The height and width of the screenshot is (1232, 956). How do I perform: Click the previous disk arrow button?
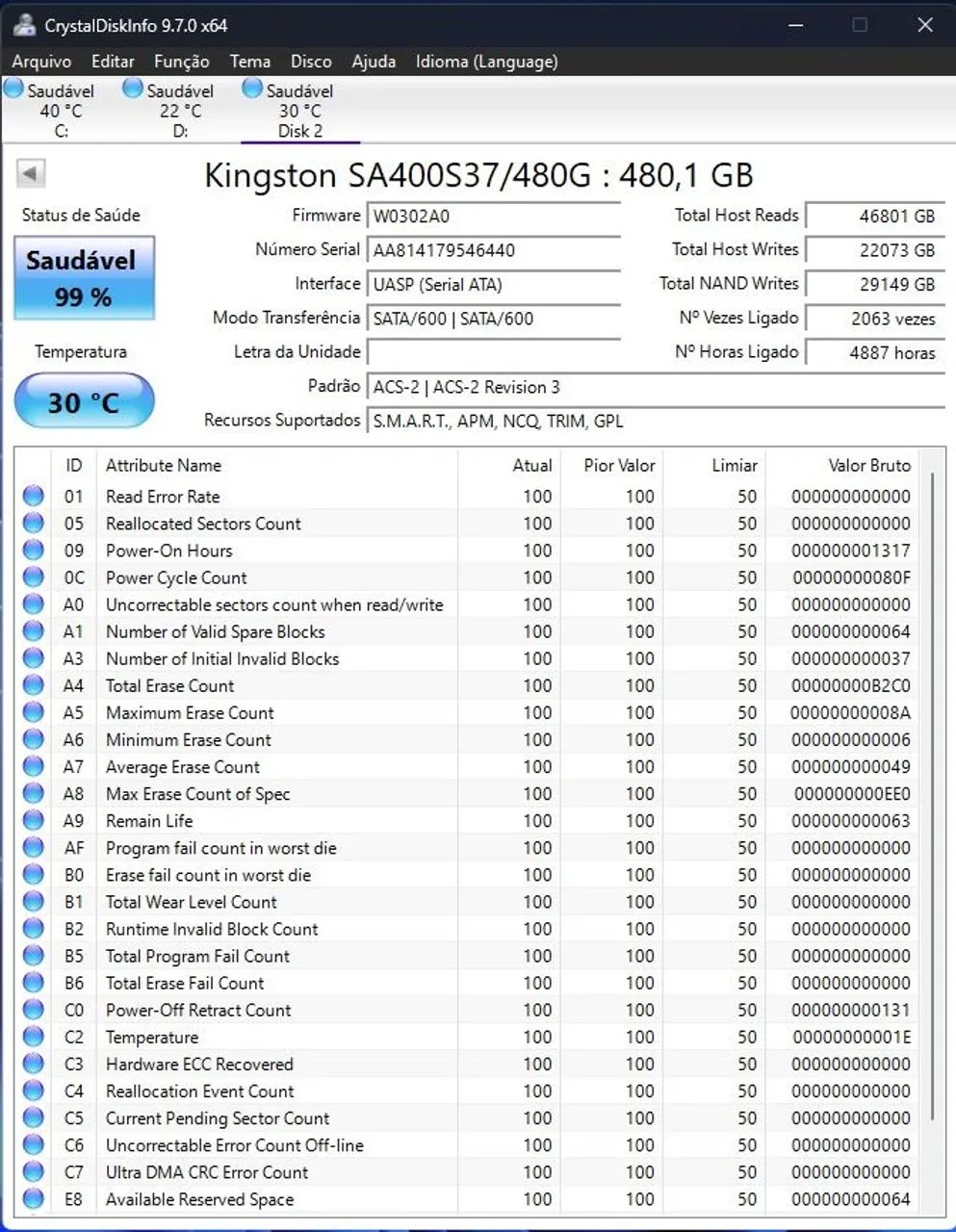[31, 174]
